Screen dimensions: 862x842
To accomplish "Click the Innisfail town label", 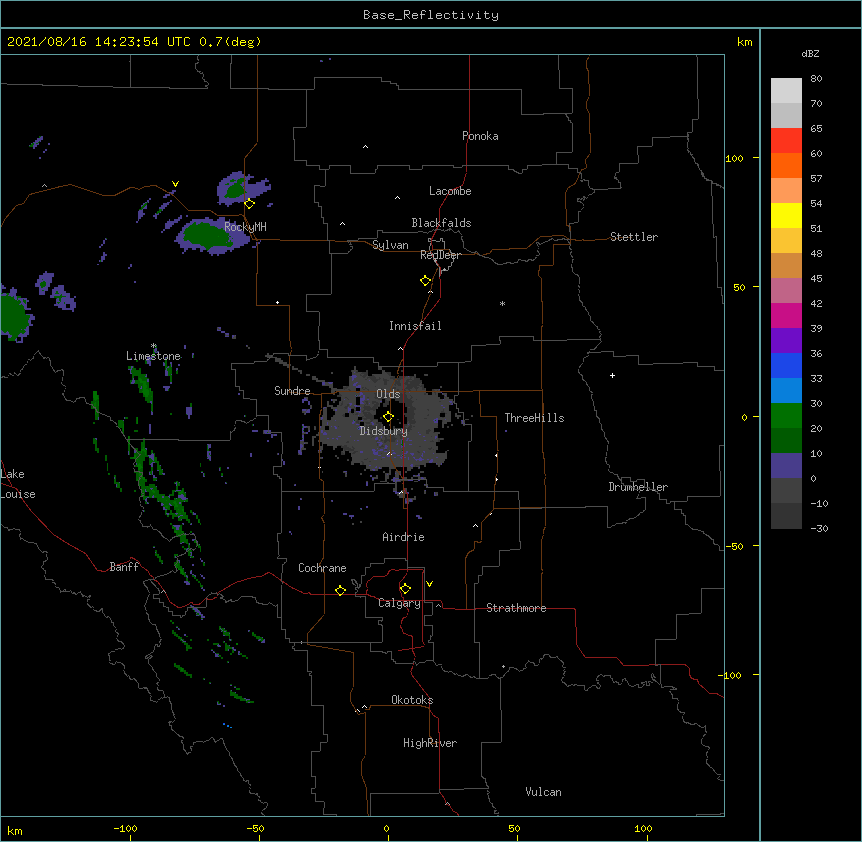I will 415,326.
